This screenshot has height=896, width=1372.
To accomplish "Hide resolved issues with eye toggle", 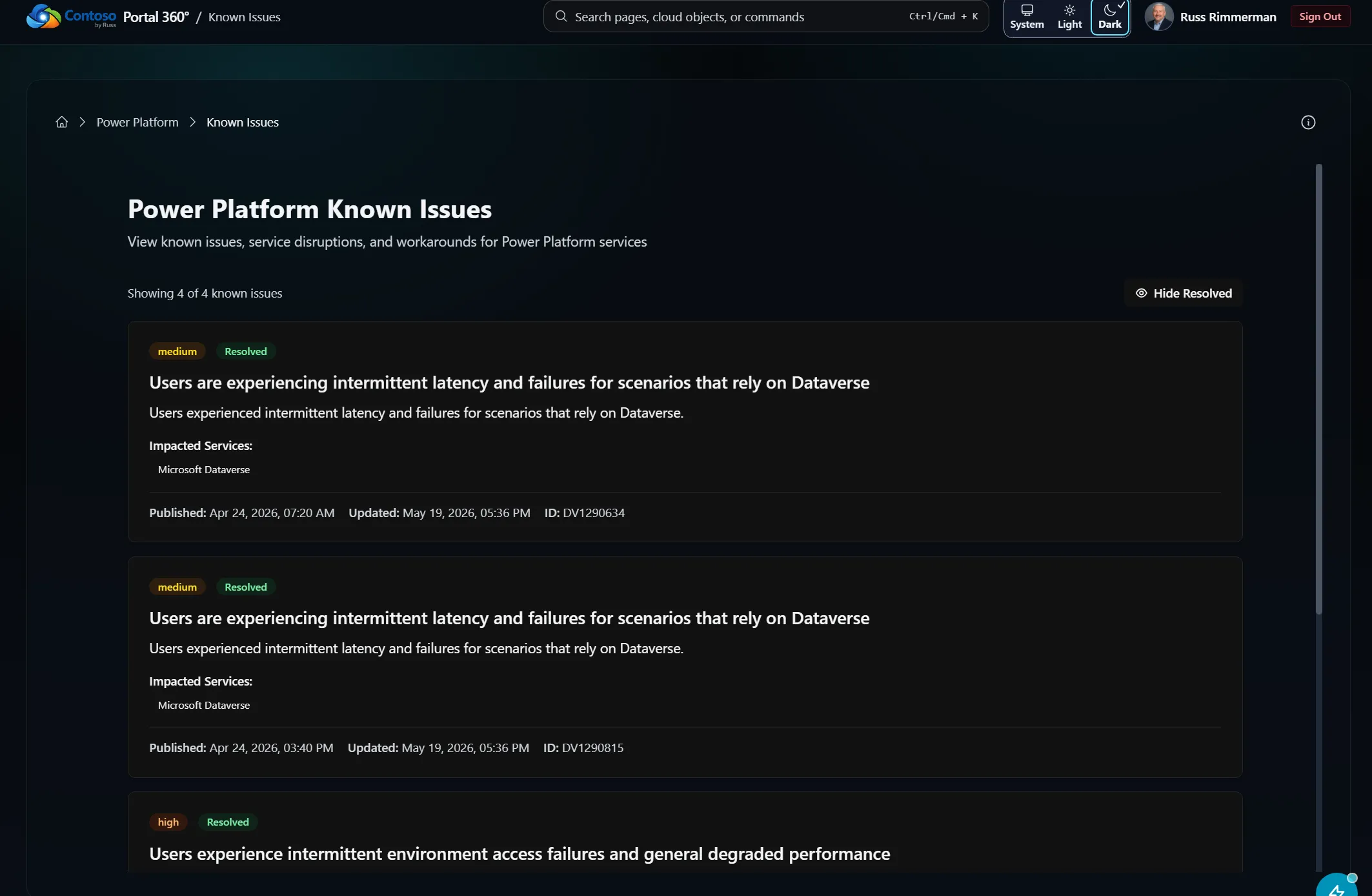I will pos(1183,293).
